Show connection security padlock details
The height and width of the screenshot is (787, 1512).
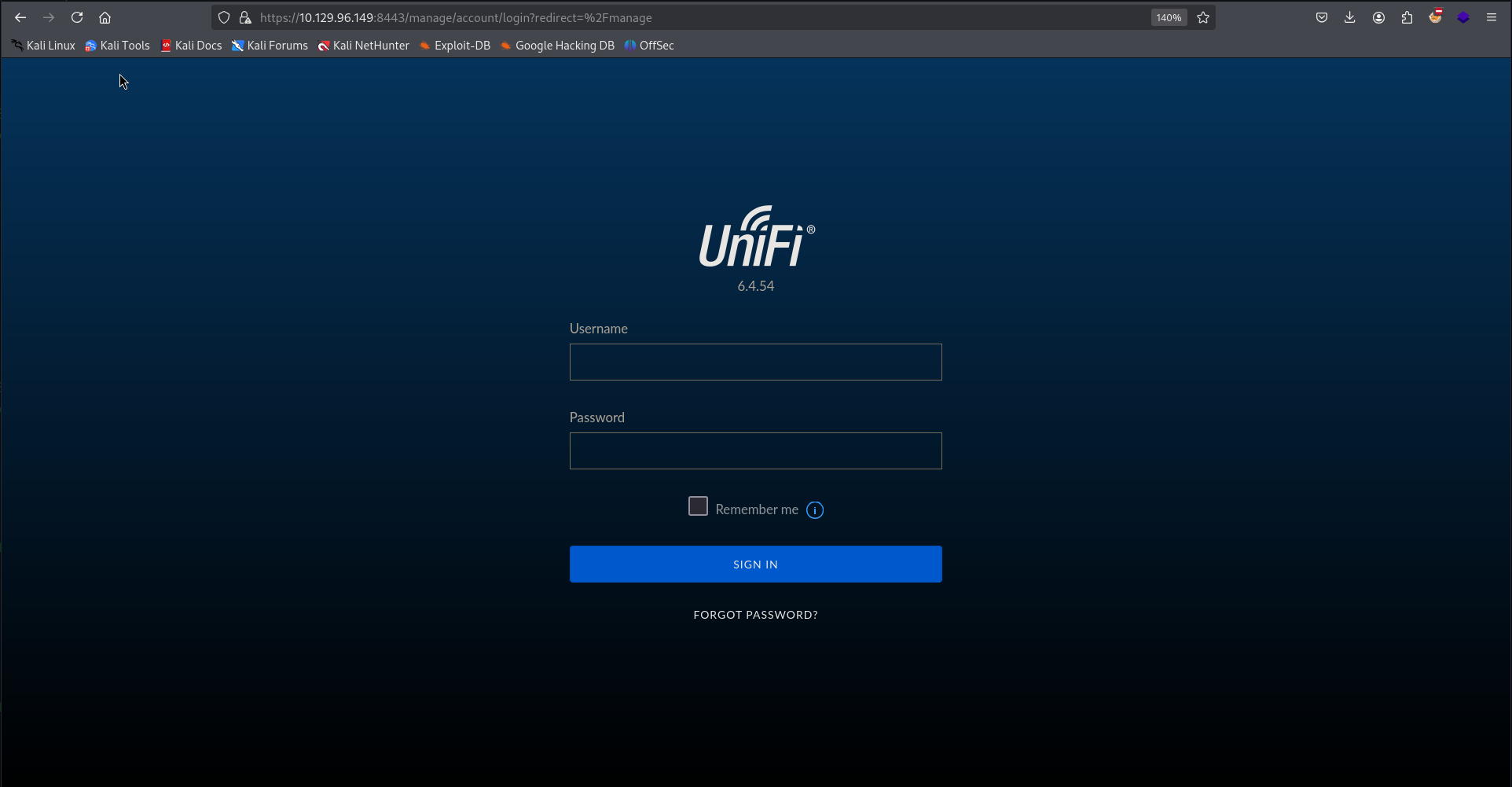point(245,17)
